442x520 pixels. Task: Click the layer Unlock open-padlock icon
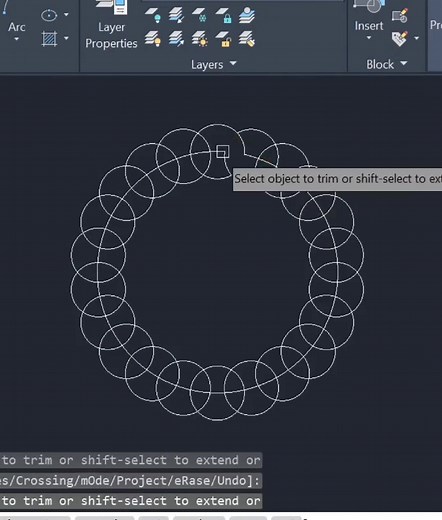point(223,39)
